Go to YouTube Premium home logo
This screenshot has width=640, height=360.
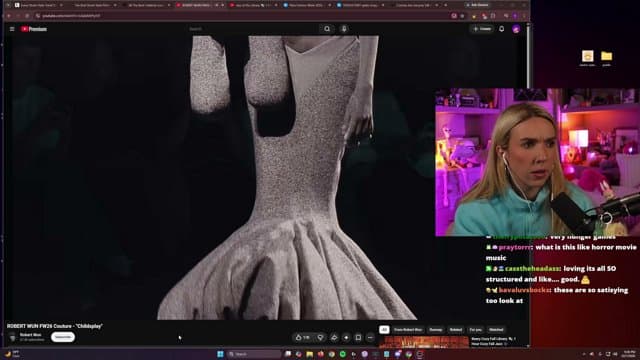(x=34, y=29)
